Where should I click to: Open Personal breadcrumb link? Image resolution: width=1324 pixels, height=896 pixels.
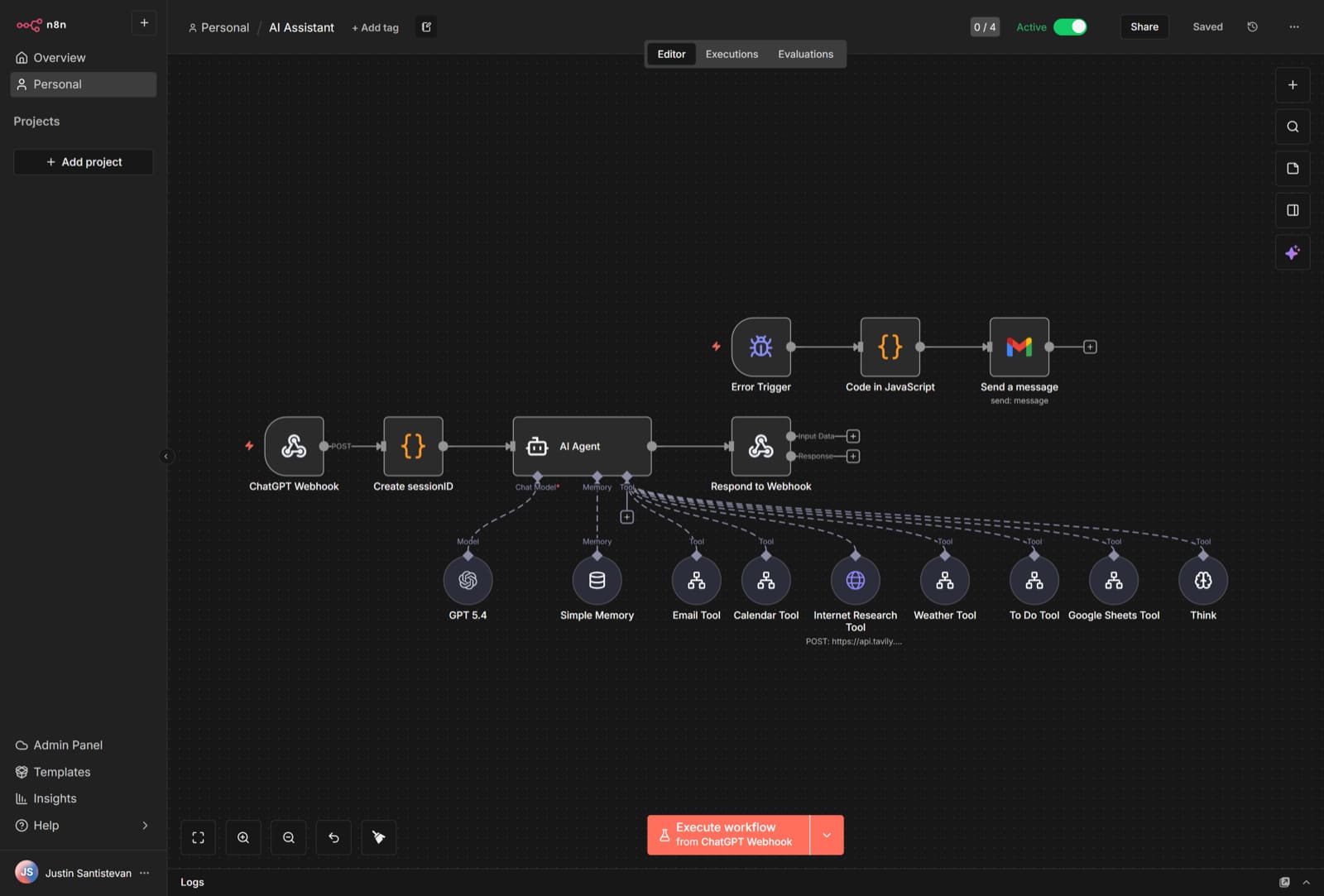(218, 27)
